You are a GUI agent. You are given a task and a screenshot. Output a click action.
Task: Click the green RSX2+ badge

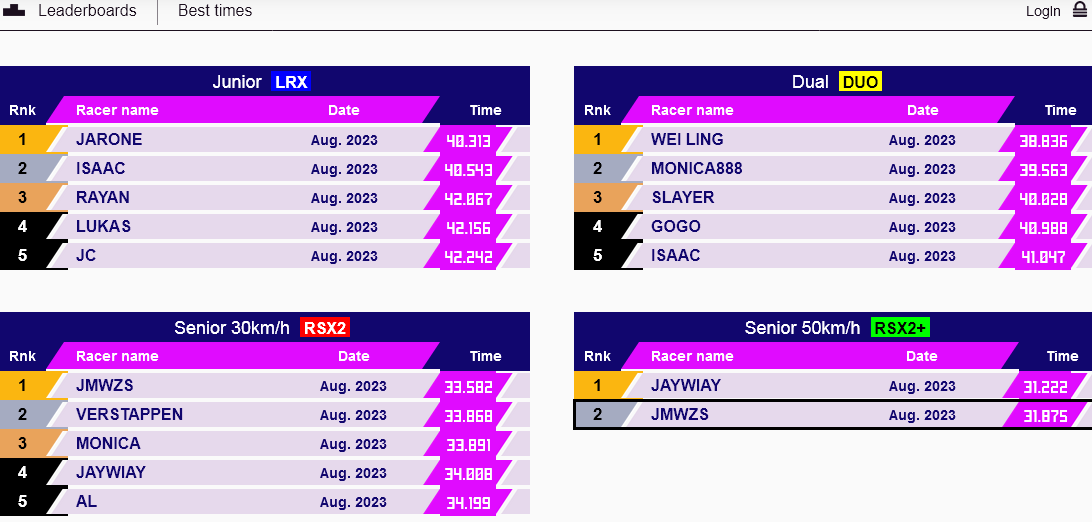[x=901, y=328]
